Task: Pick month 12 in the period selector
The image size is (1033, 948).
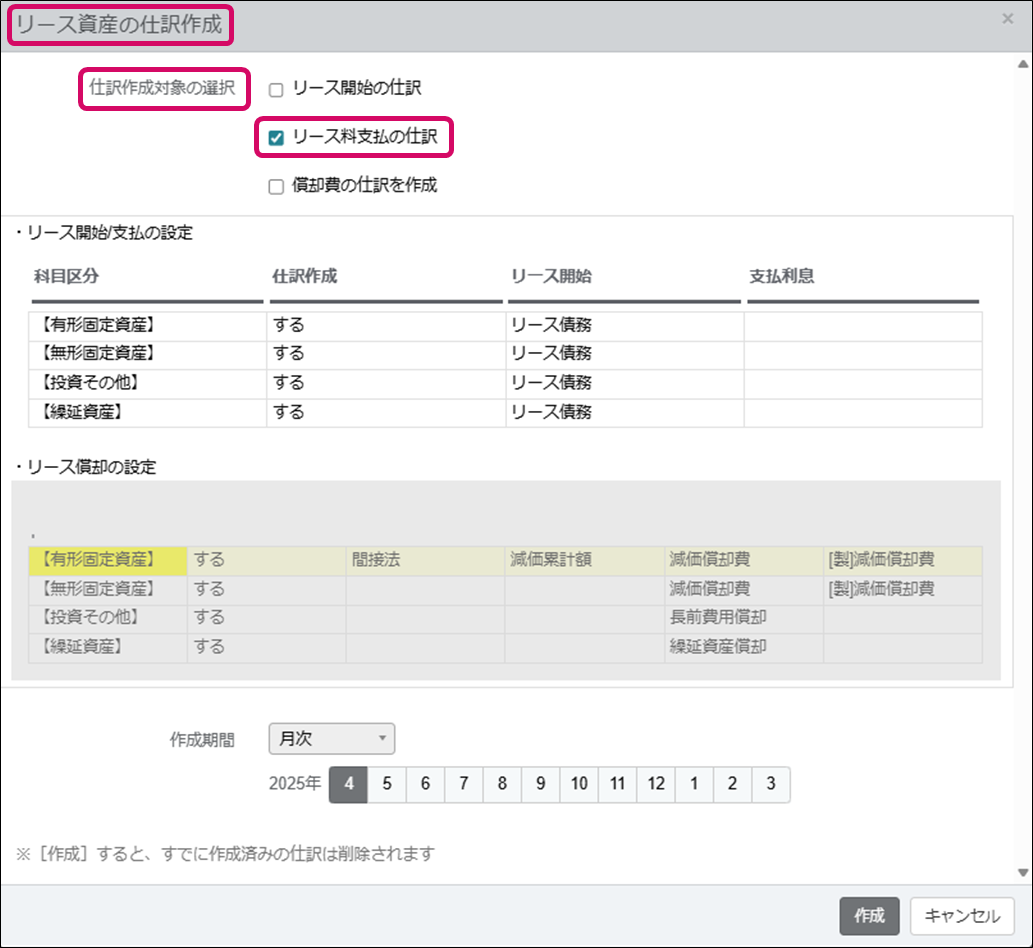Action: click(x=655, y=785)
